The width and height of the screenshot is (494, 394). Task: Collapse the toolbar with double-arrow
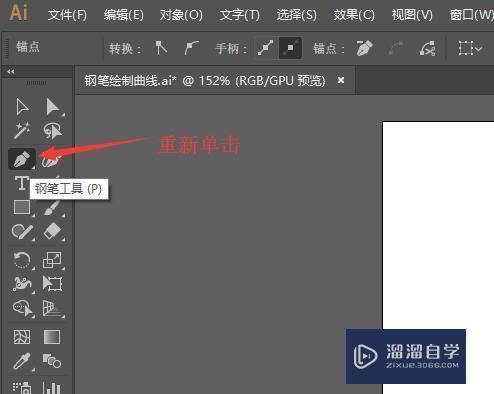[11, 71]
